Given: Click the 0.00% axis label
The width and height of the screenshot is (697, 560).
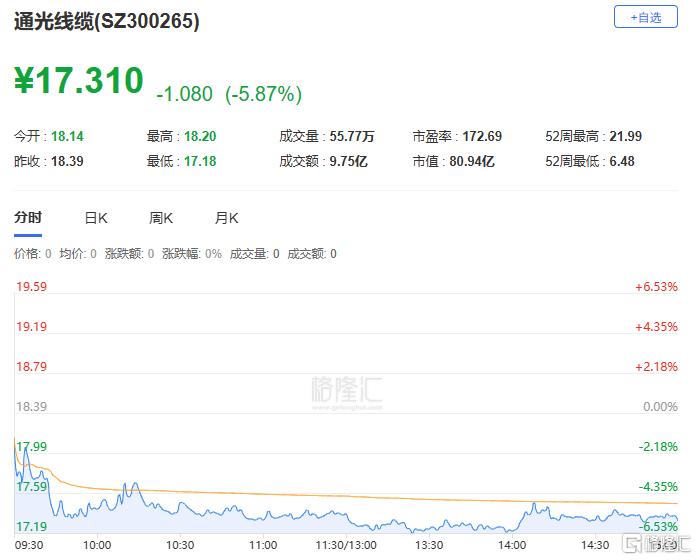Looking at the screenshot, I should tap(661, 407).
